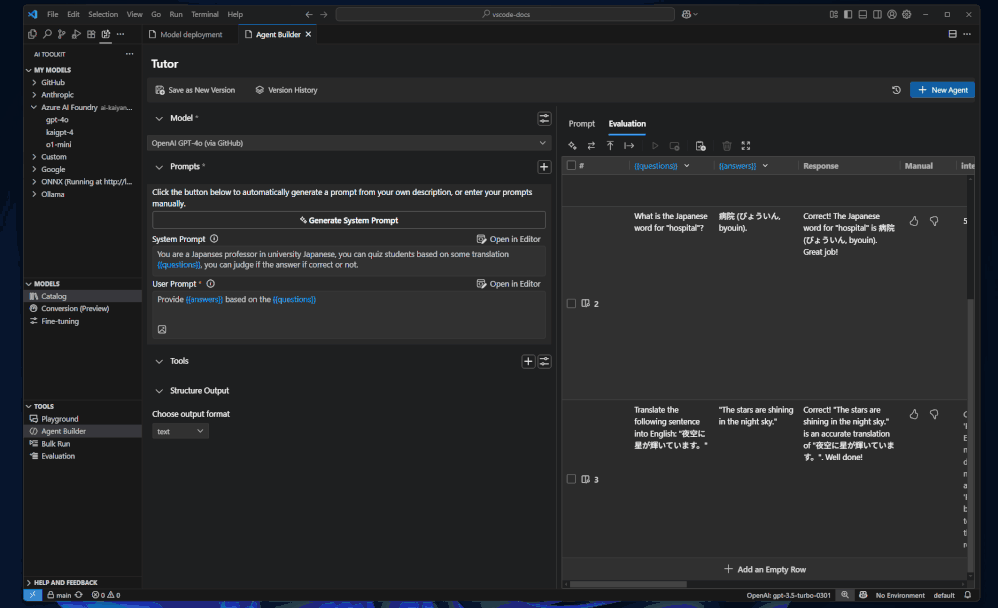Click the image attachment icon in User Prompt
The image size is (998, 608).
[x=162, y=329]
